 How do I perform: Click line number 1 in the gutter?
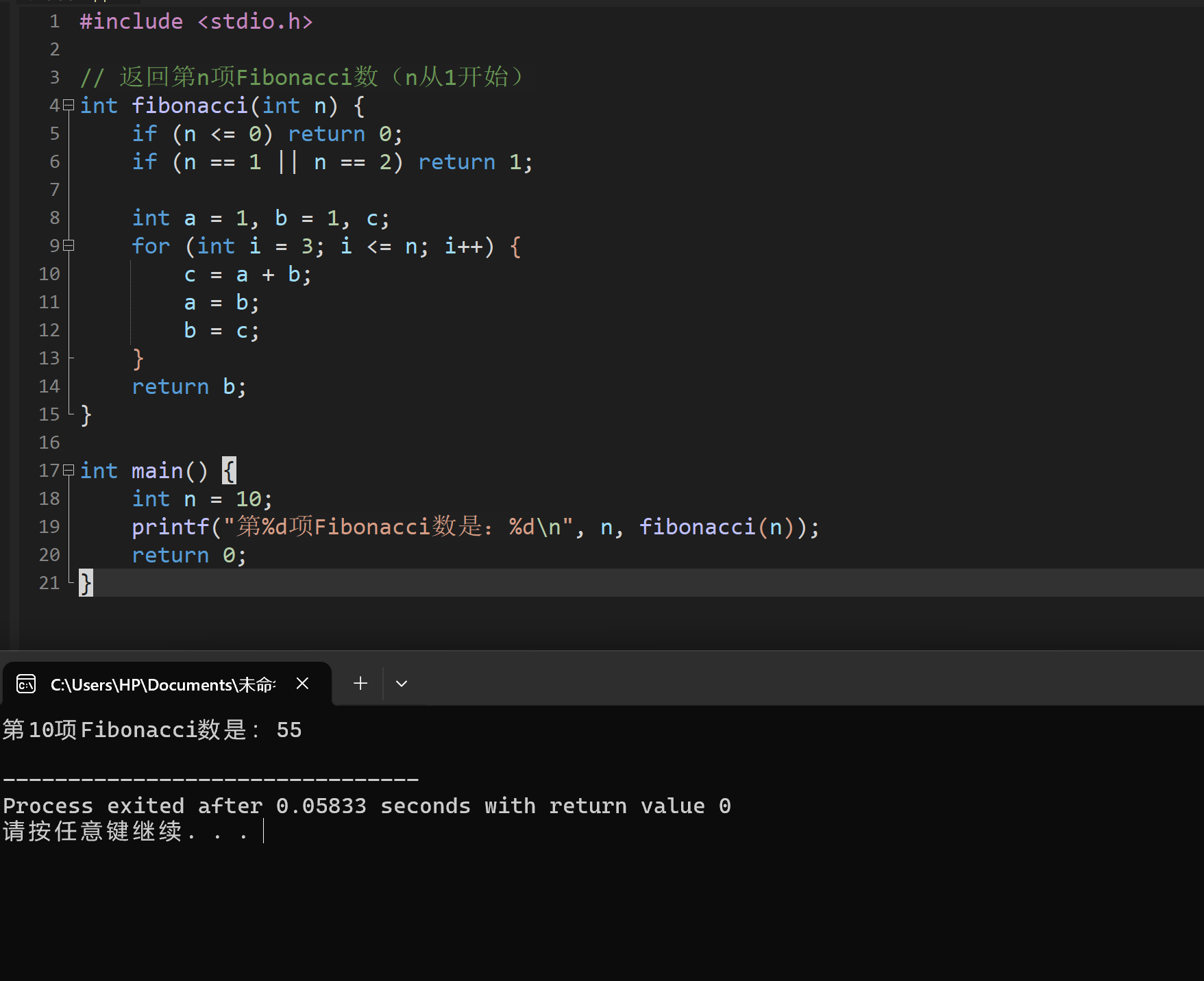coord(55,22)
